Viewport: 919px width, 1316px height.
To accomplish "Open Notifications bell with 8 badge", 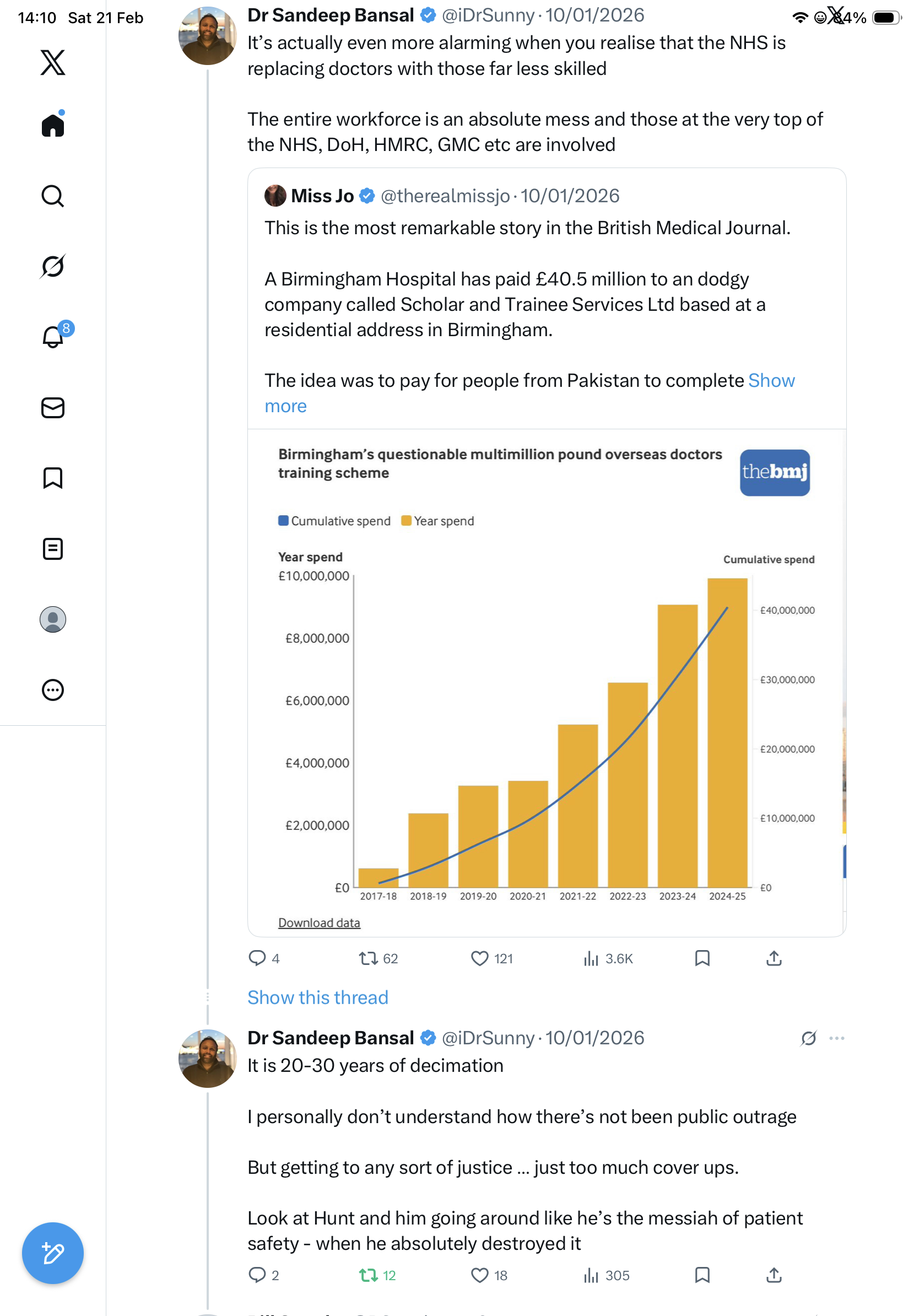I will coord(53,337).
